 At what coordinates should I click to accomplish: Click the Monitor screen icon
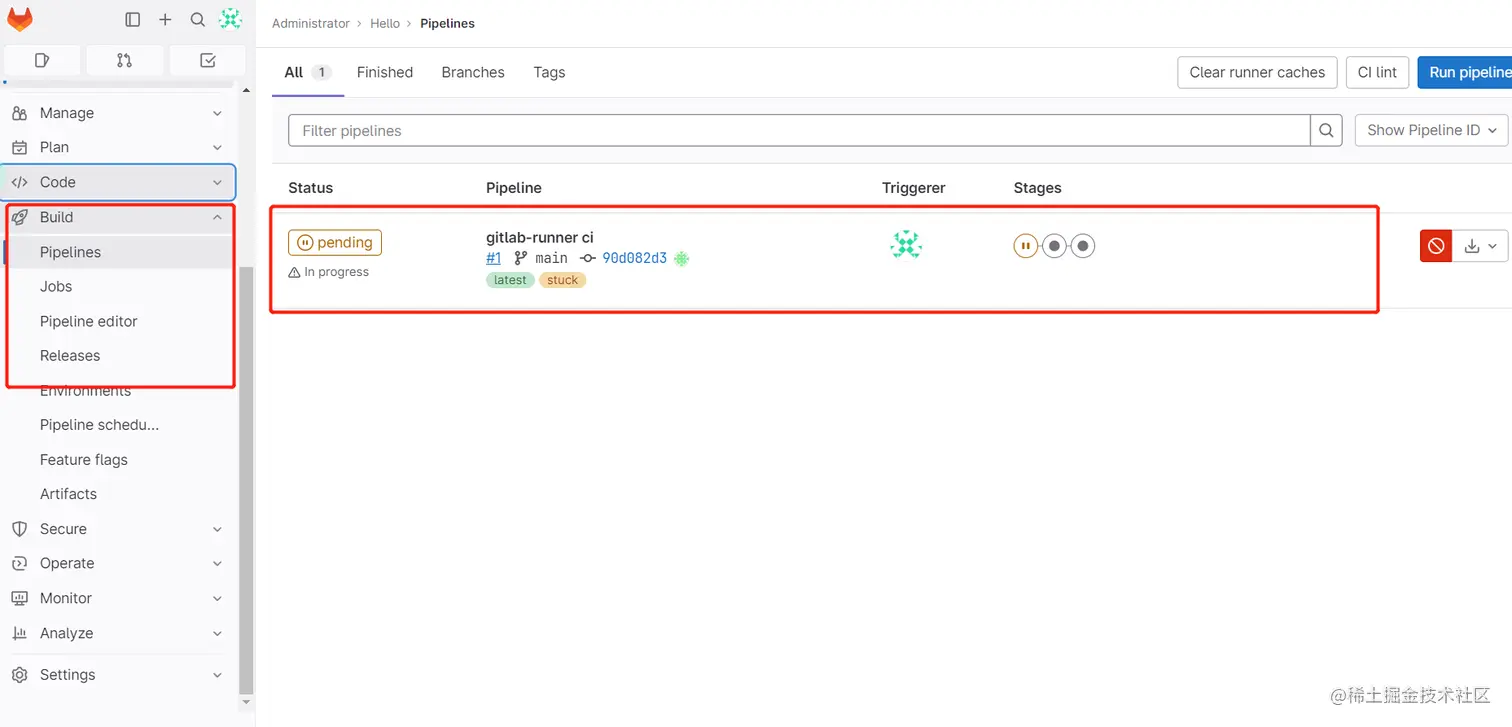20,598
